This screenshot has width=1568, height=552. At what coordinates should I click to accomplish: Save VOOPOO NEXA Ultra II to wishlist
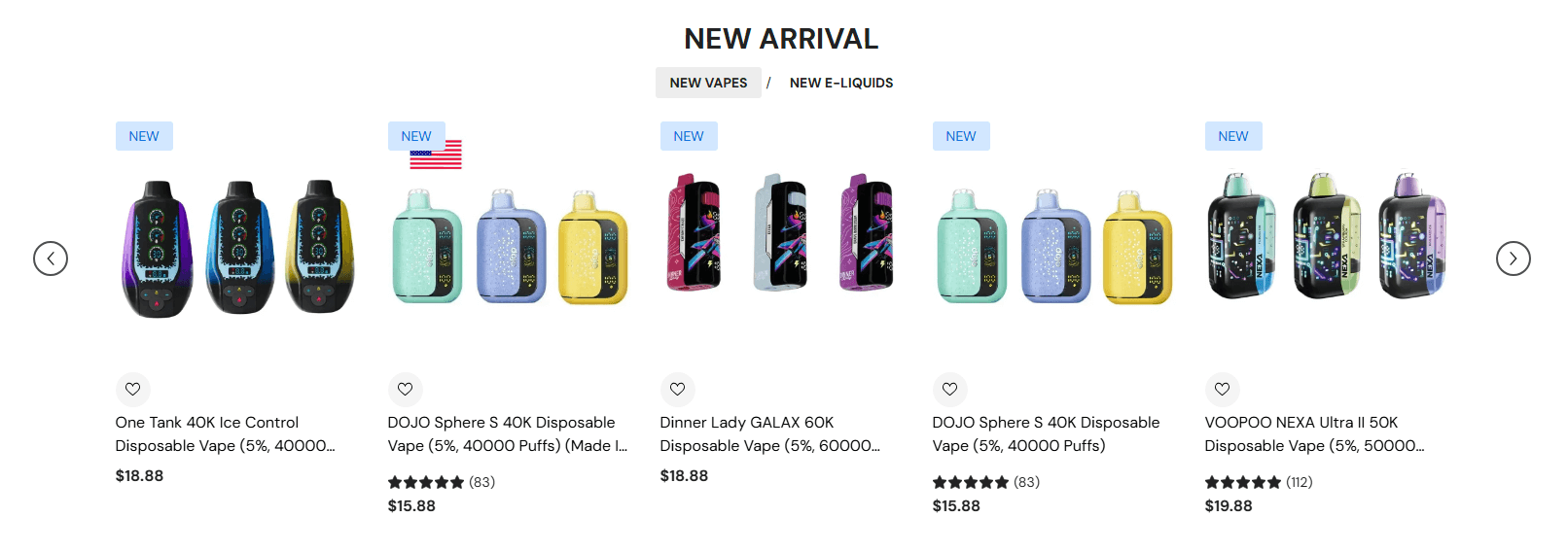(x=1223, y=390)
